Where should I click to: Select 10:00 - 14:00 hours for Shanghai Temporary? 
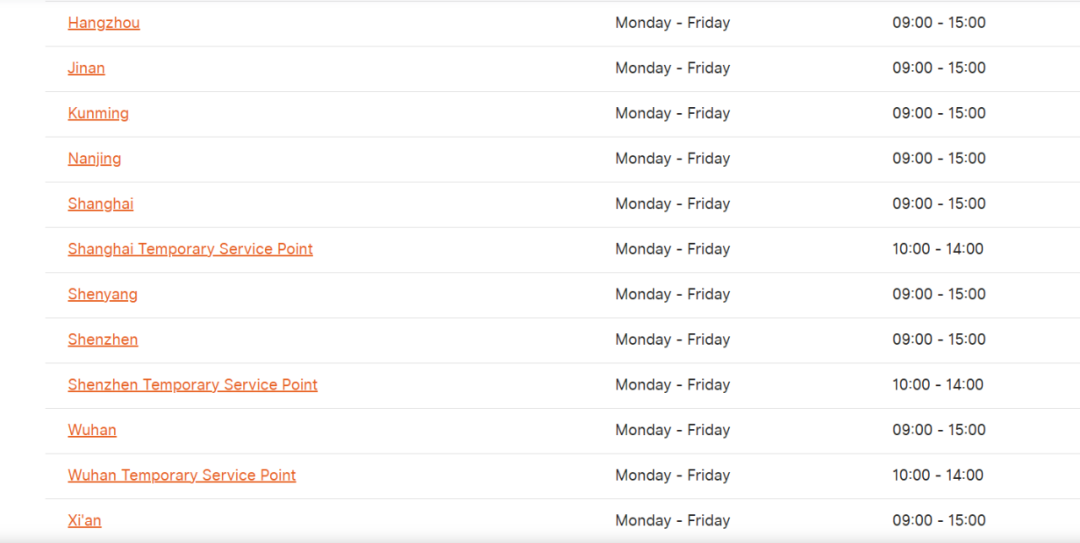click(938, 249)
